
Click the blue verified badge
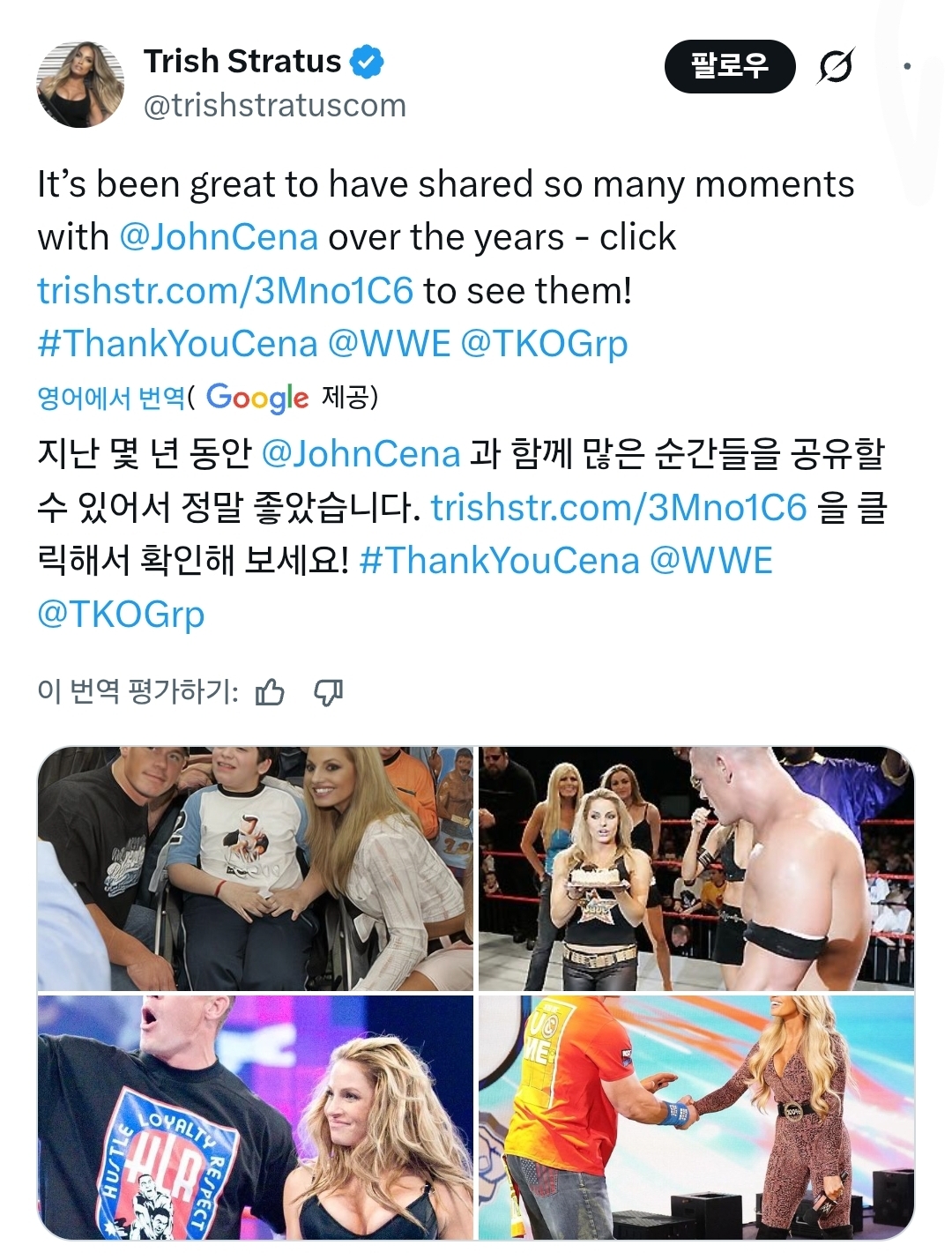367,62
